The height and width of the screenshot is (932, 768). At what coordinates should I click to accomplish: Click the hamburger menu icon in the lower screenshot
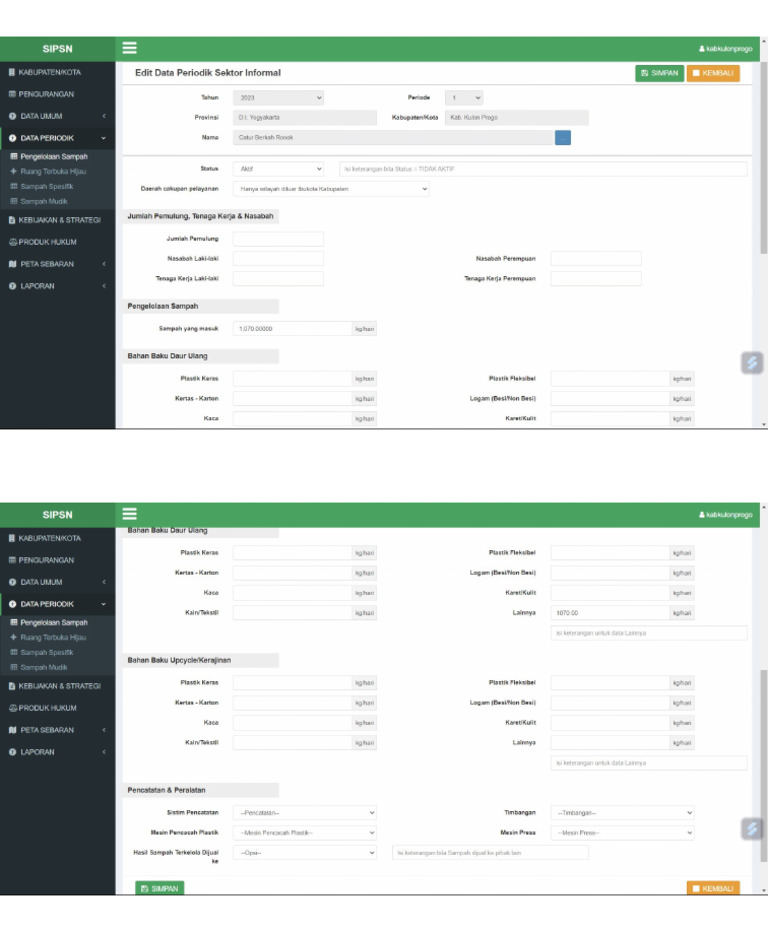(130, 514)
